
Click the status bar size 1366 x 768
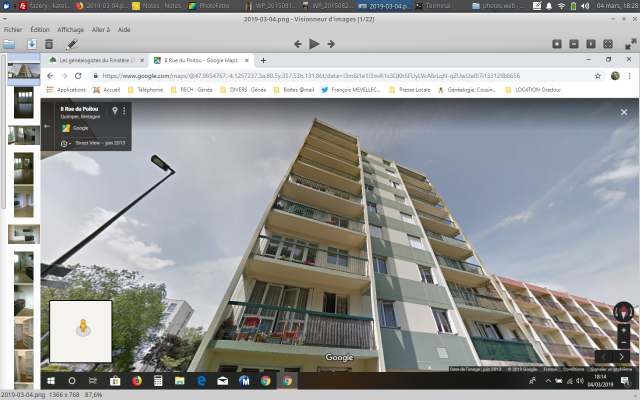64,395
